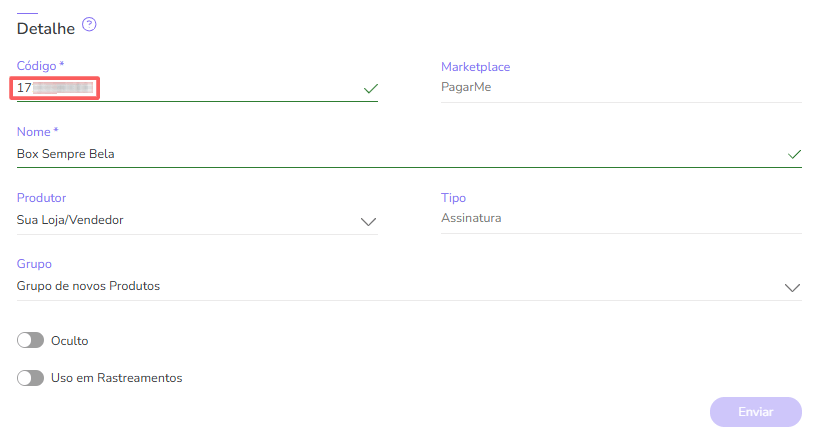Click the help icon beside Detalhe
The height and width of the screenshot is (437, 824).
point(89,24)
